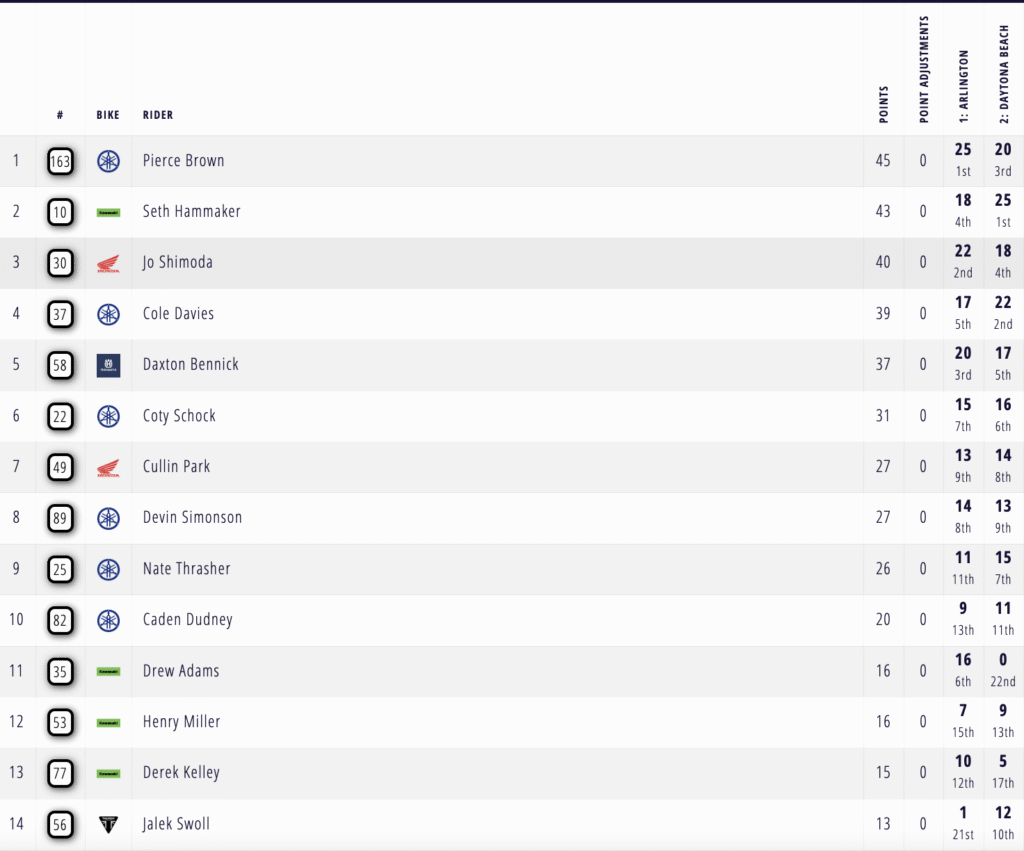The image size is (1024, 851).
Task: Click the Point Adjustments column header
Action: pyautogui.click(x=924, y=70)
